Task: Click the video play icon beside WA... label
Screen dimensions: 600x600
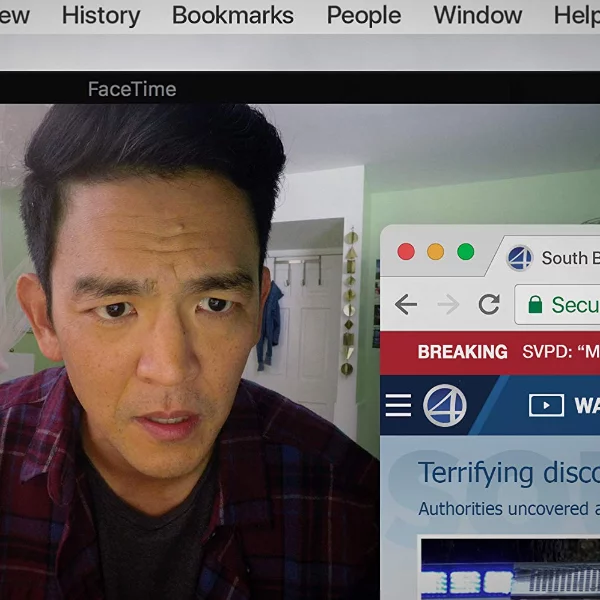Action: tap(546, 405)
